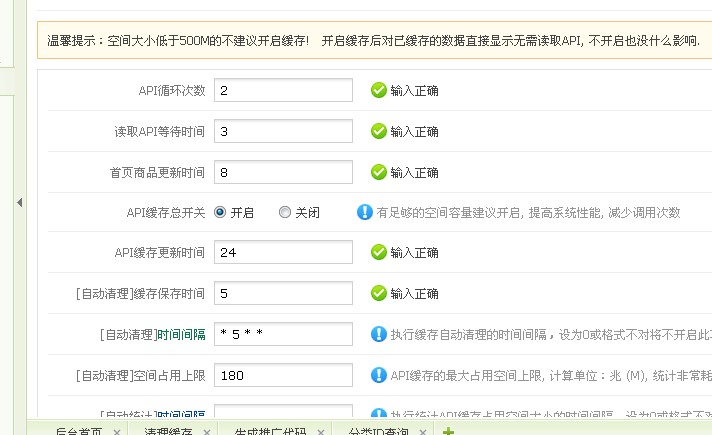
Task: Click green checkmark beside 读取API等待时间
Action: click(378, 131)
